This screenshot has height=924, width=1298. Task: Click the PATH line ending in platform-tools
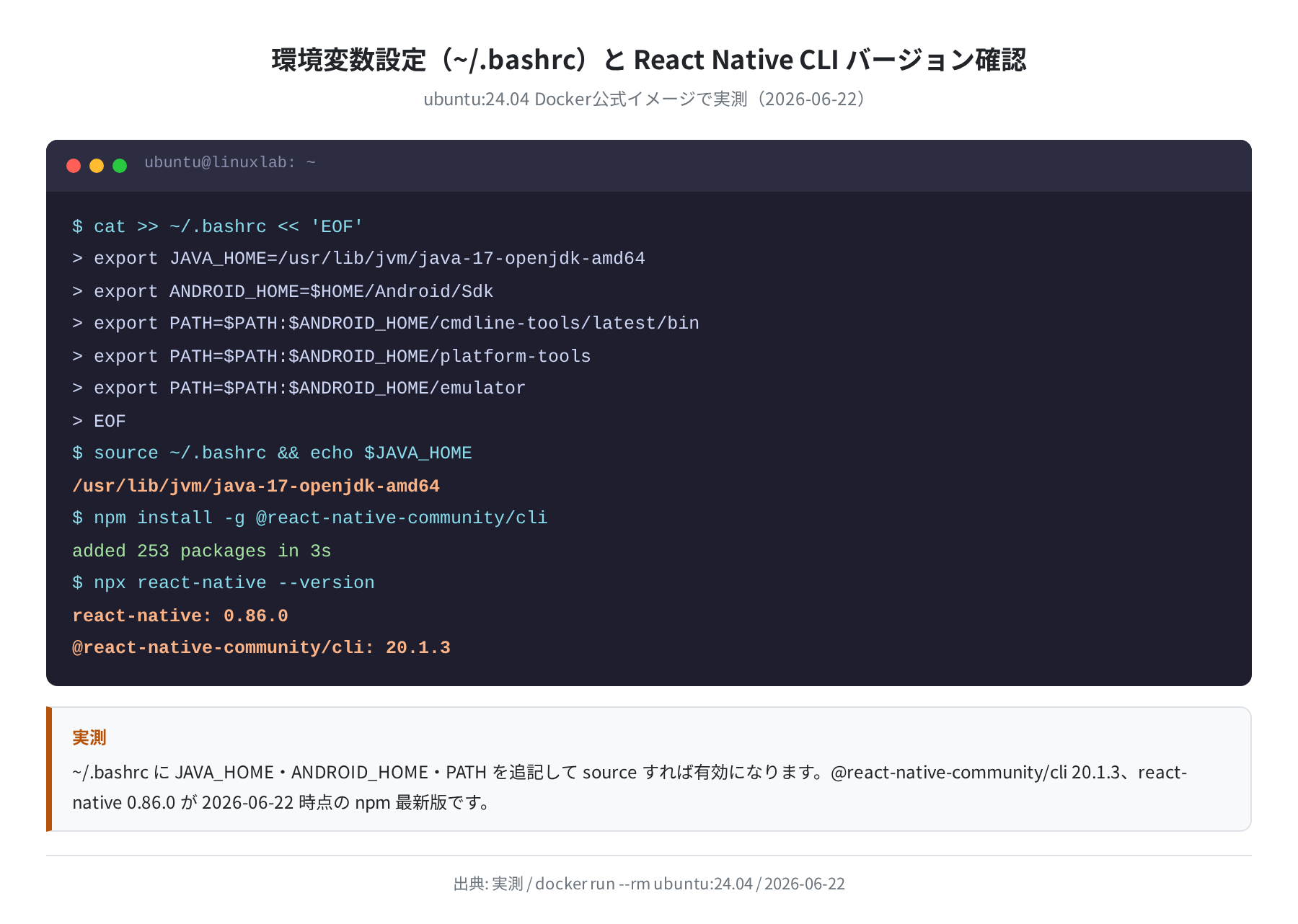332,357
